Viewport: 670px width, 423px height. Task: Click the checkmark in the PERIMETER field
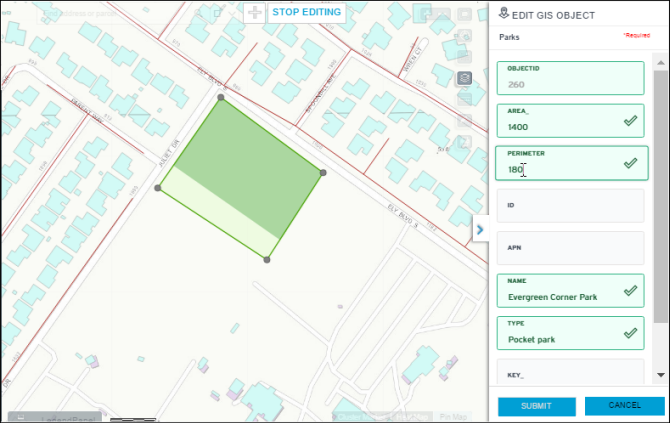[x=630, y=163]
